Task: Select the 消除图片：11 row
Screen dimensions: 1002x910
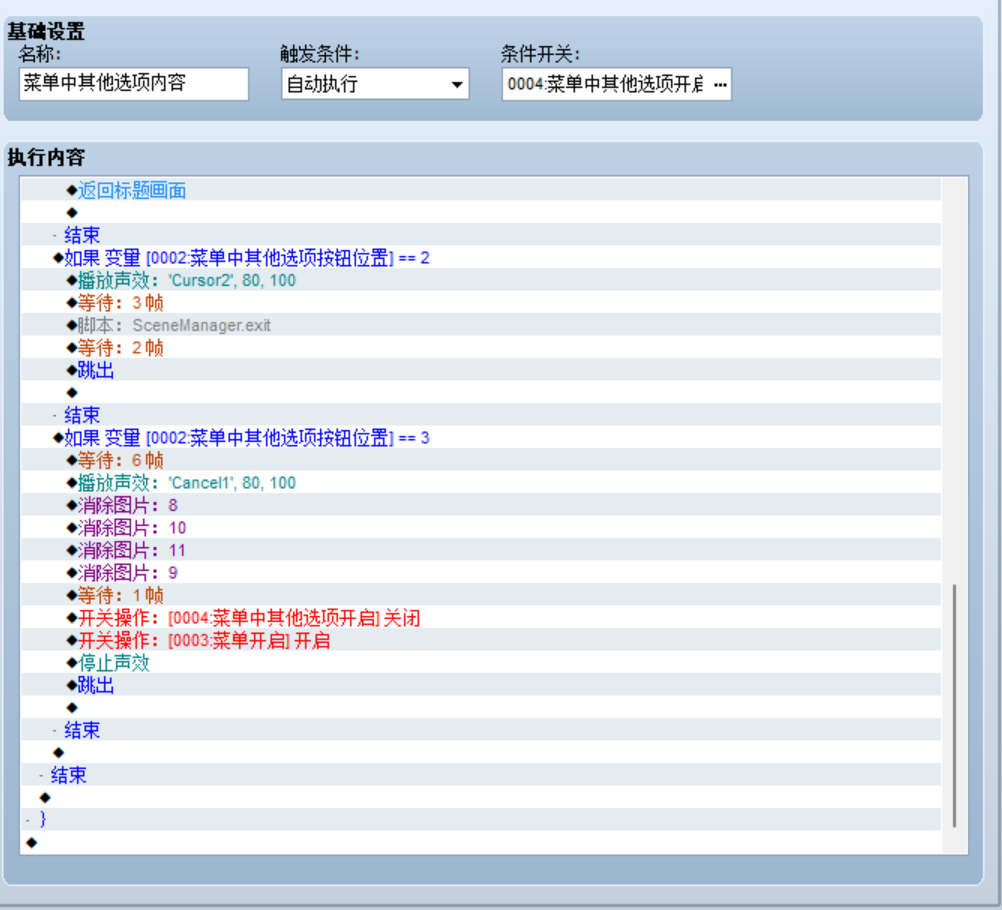Action: [x=481, y=550]
